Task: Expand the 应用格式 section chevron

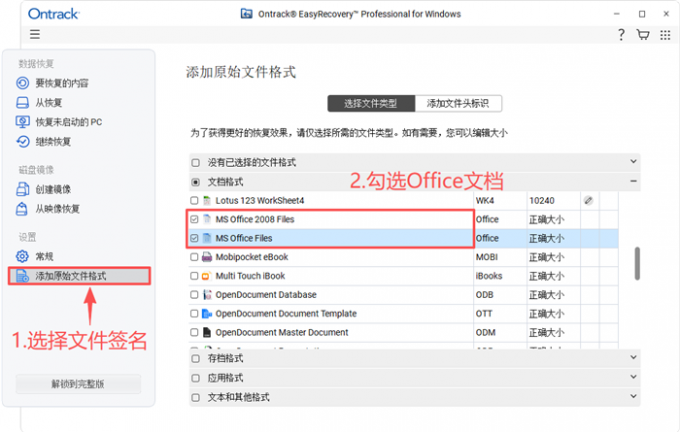Action: point(633,376)
